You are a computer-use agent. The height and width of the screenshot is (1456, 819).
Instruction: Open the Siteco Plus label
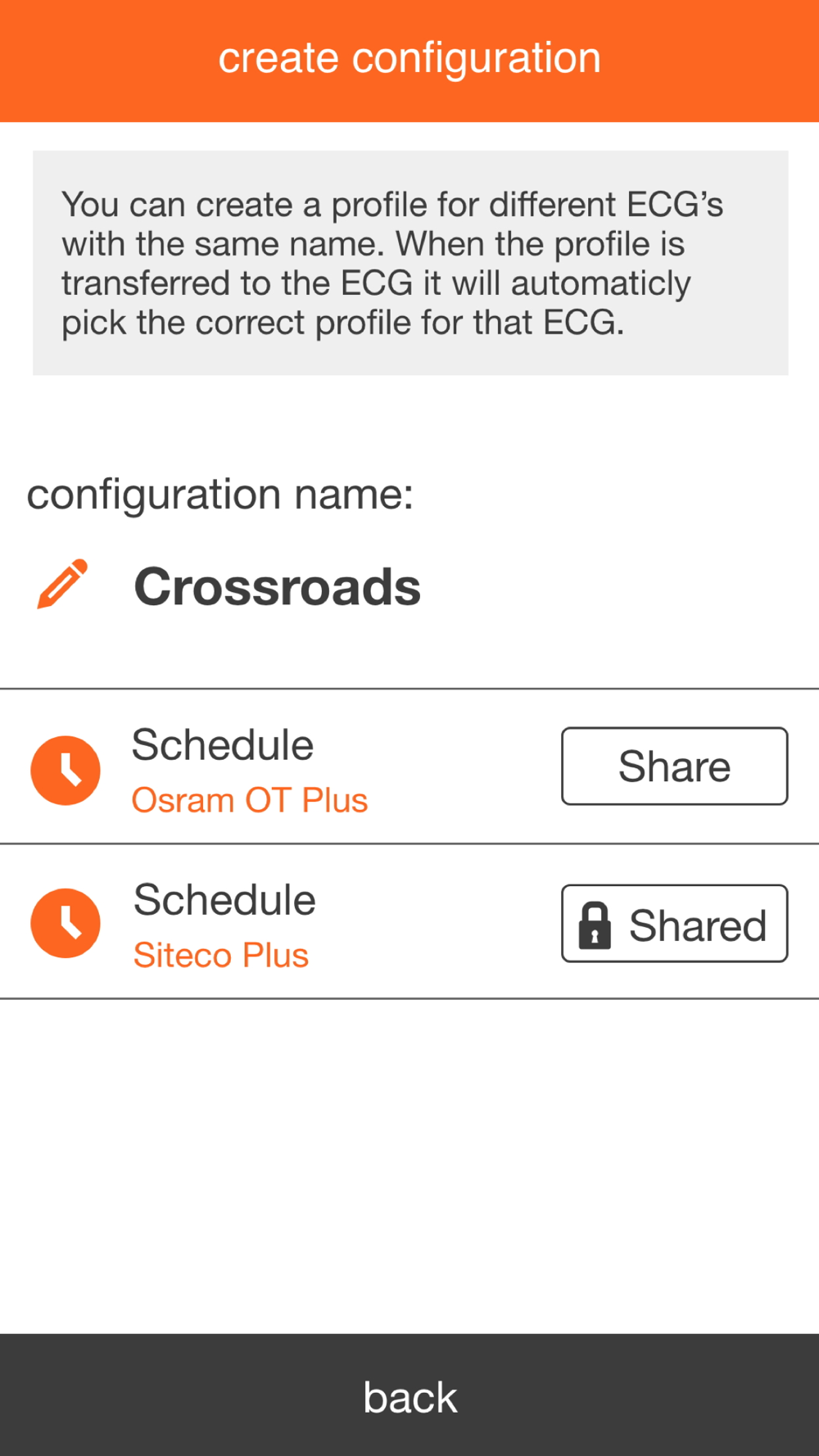click(221, 955)
